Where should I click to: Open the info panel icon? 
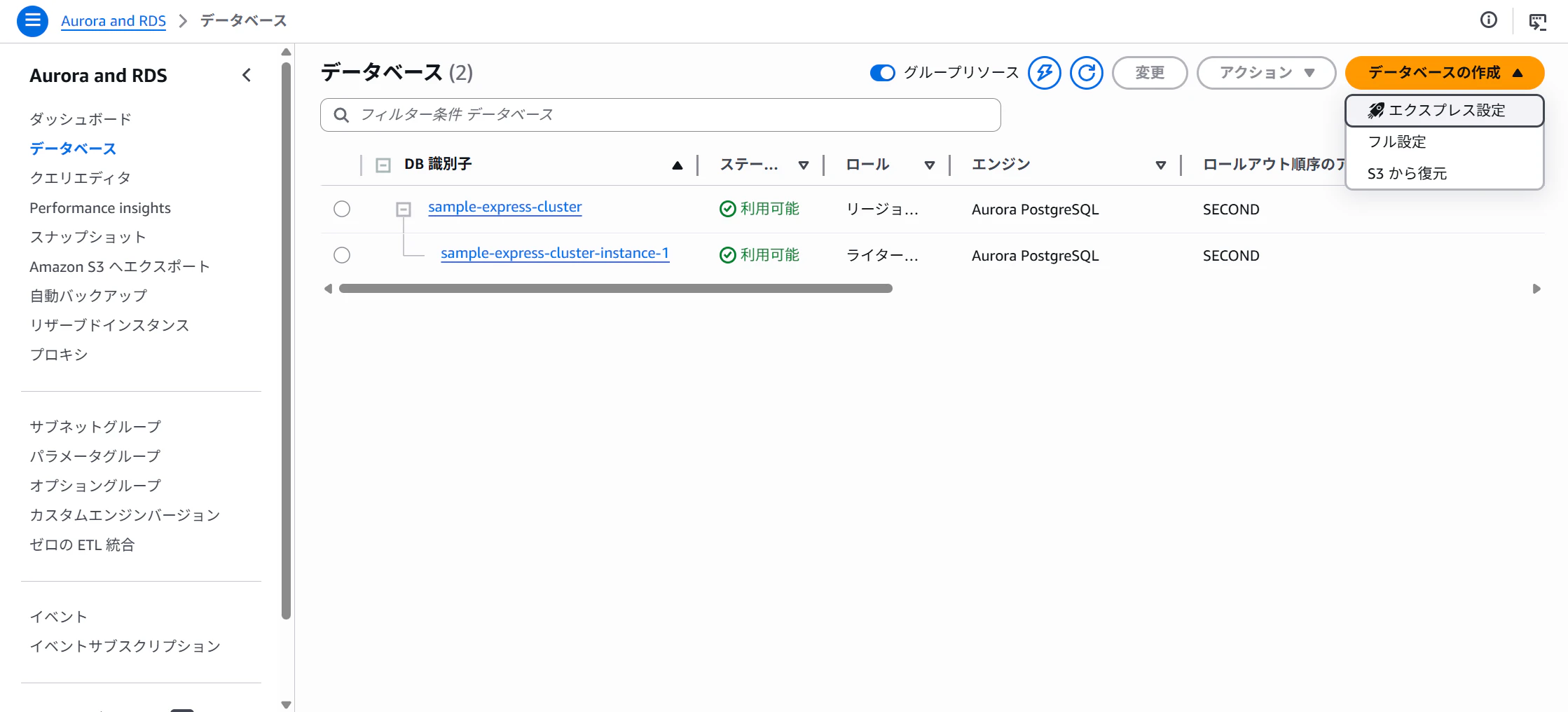pyautogui.click(x=1489, y=20)
